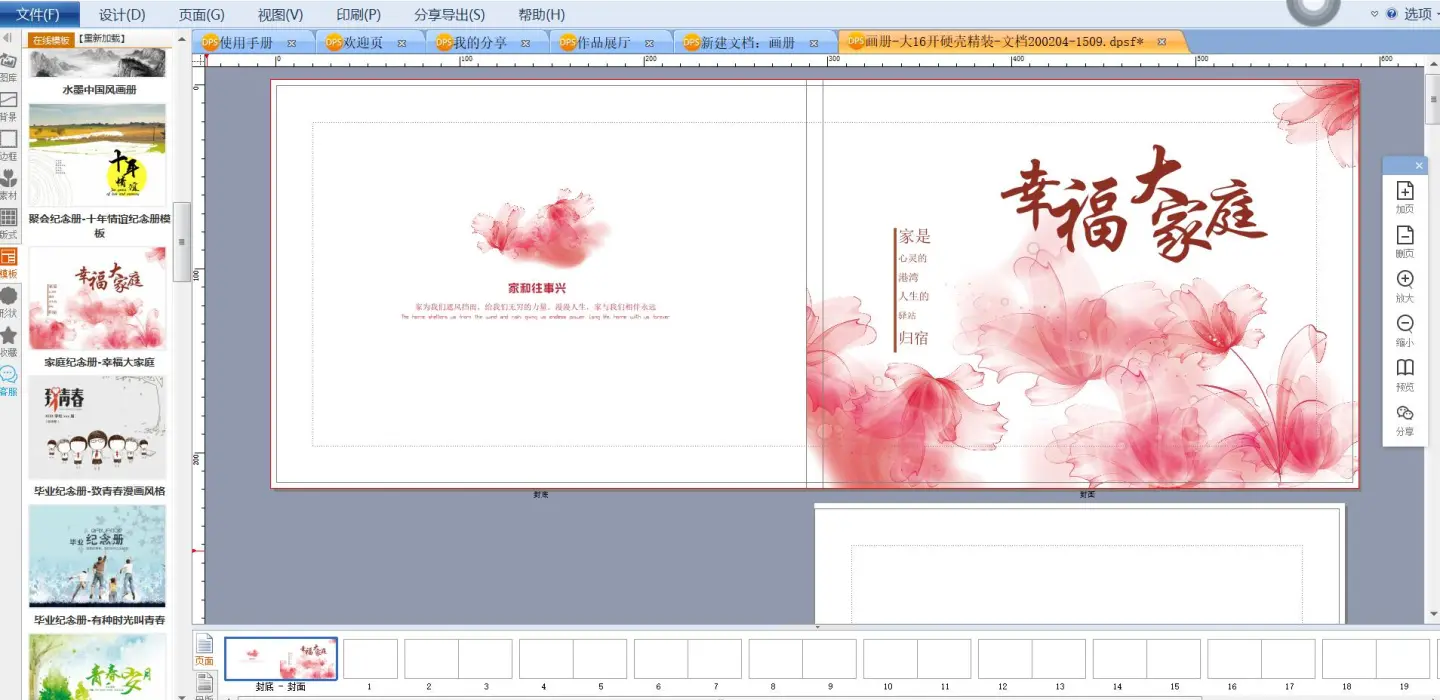Switch to the 作品展厅 tab
1440x700 pixels.
pos(604,43)
